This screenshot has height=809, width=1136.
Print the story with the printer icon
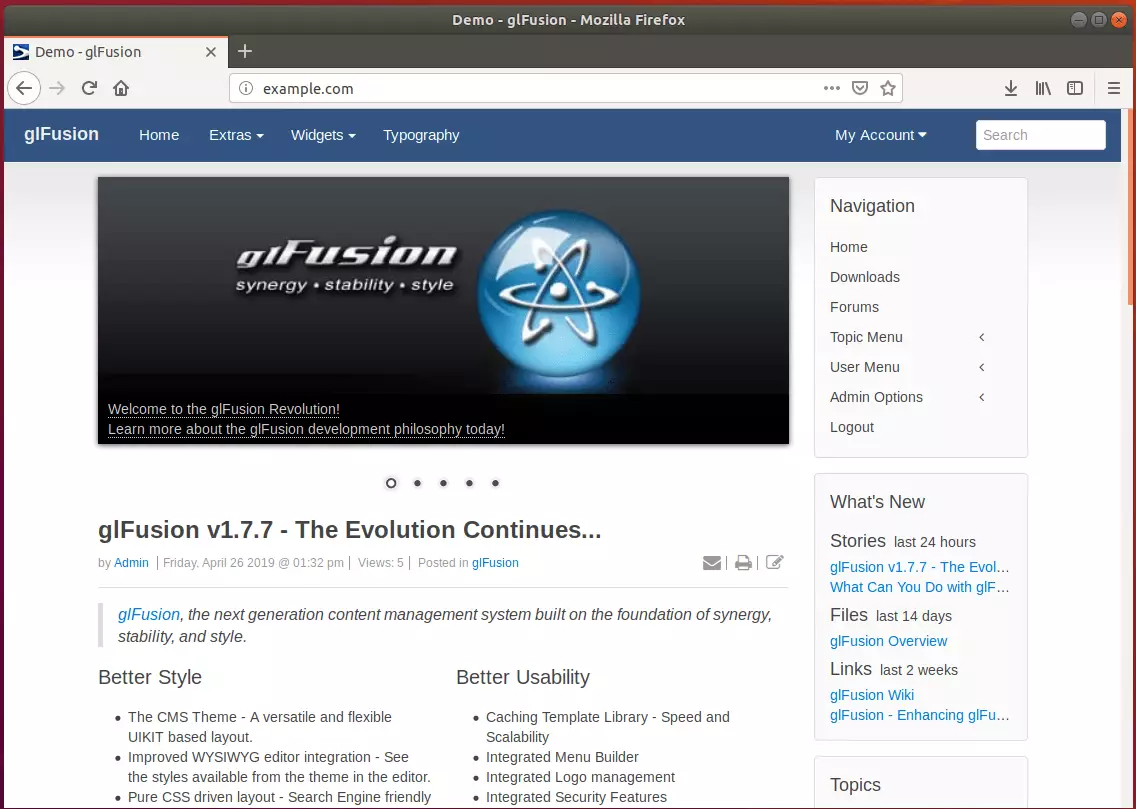743,563
